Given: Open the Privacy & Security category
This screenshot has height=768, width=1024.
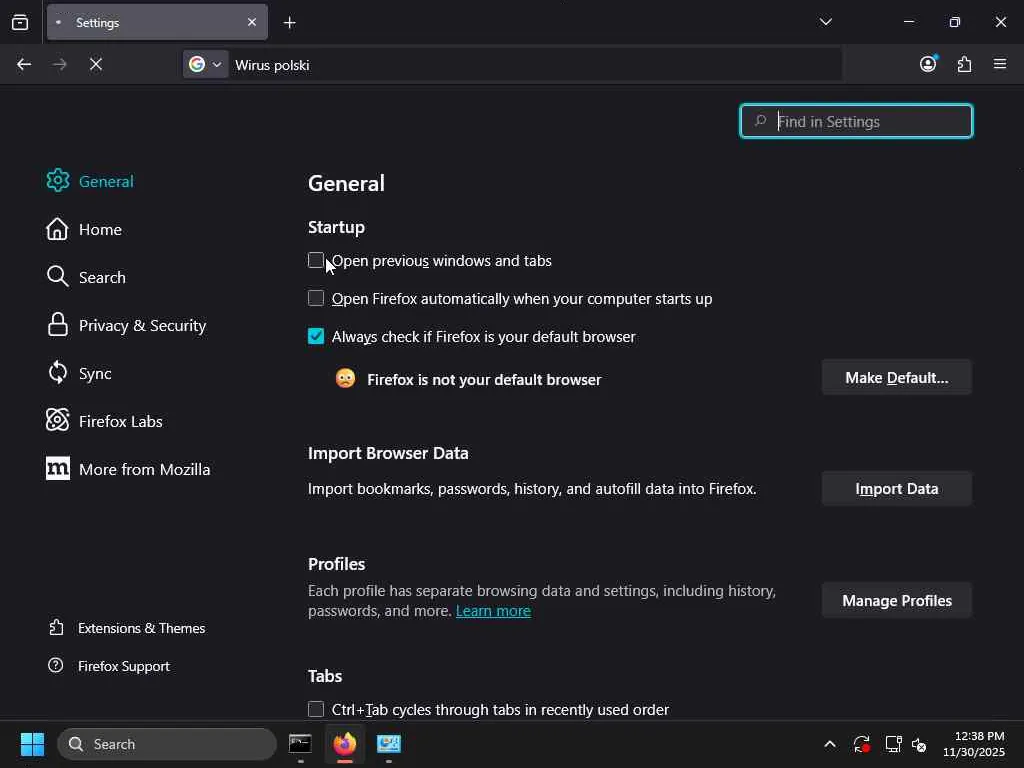Looking at the screenshot, I should 126,325.
